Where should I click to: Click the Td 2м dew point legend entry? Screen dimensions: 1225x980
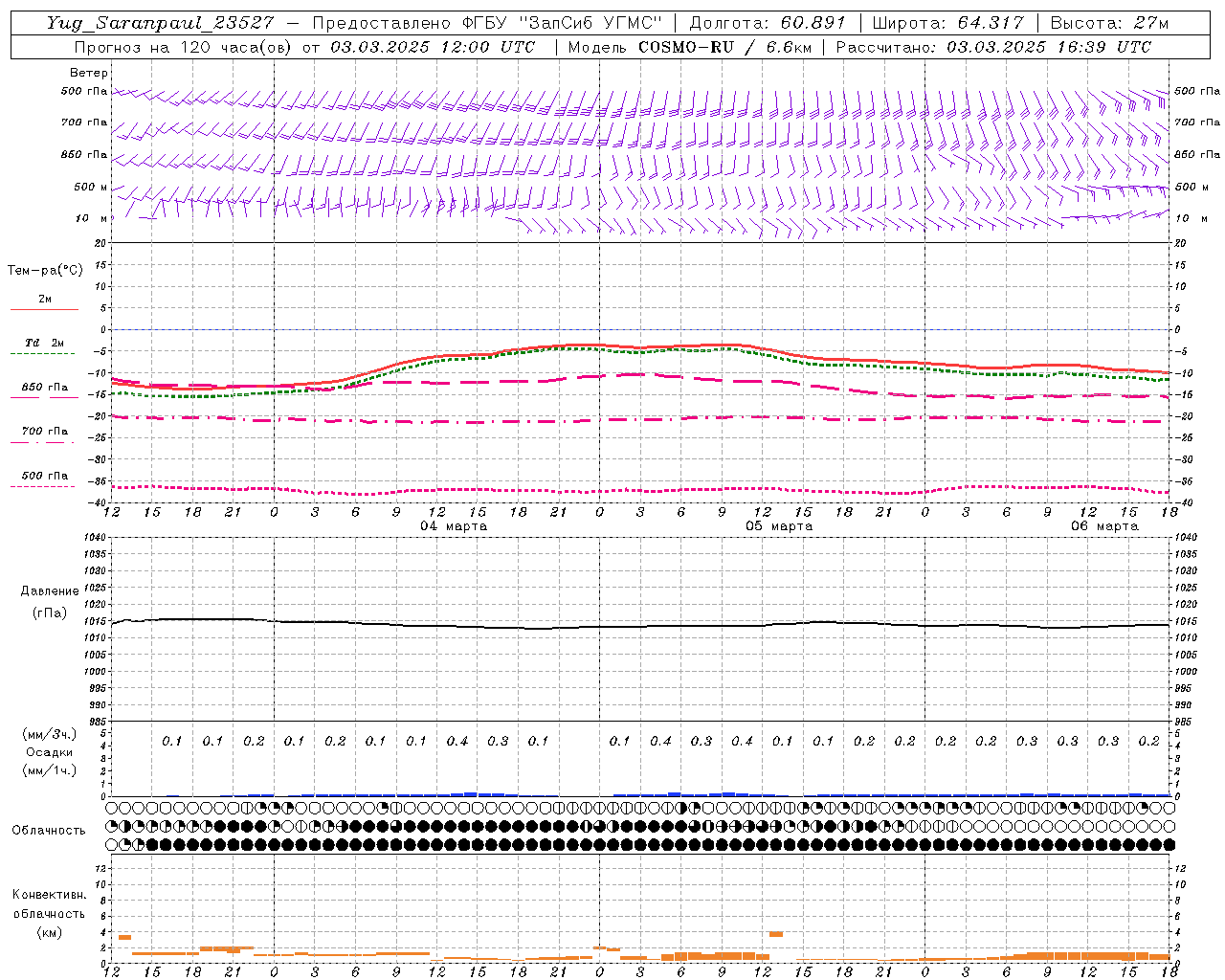pos(45,343)
